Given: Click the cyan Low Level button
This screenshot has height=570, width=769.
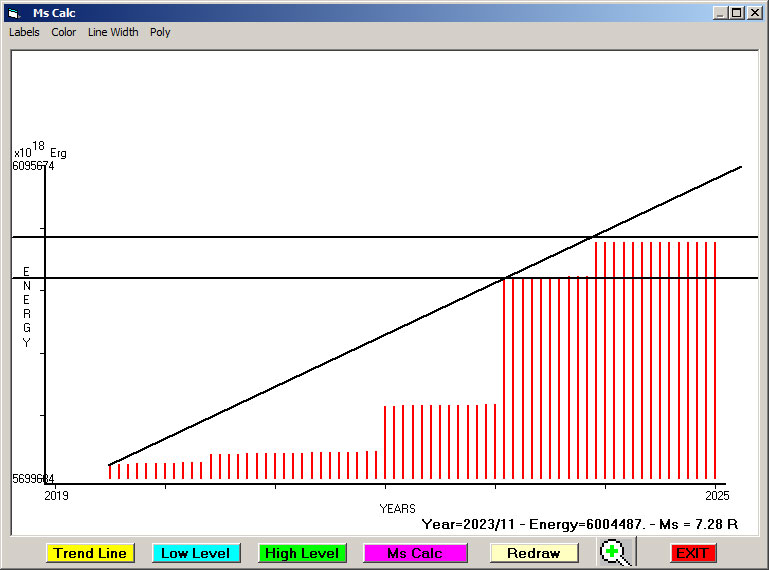Looking at the screenshot, I should pos(196,553).
